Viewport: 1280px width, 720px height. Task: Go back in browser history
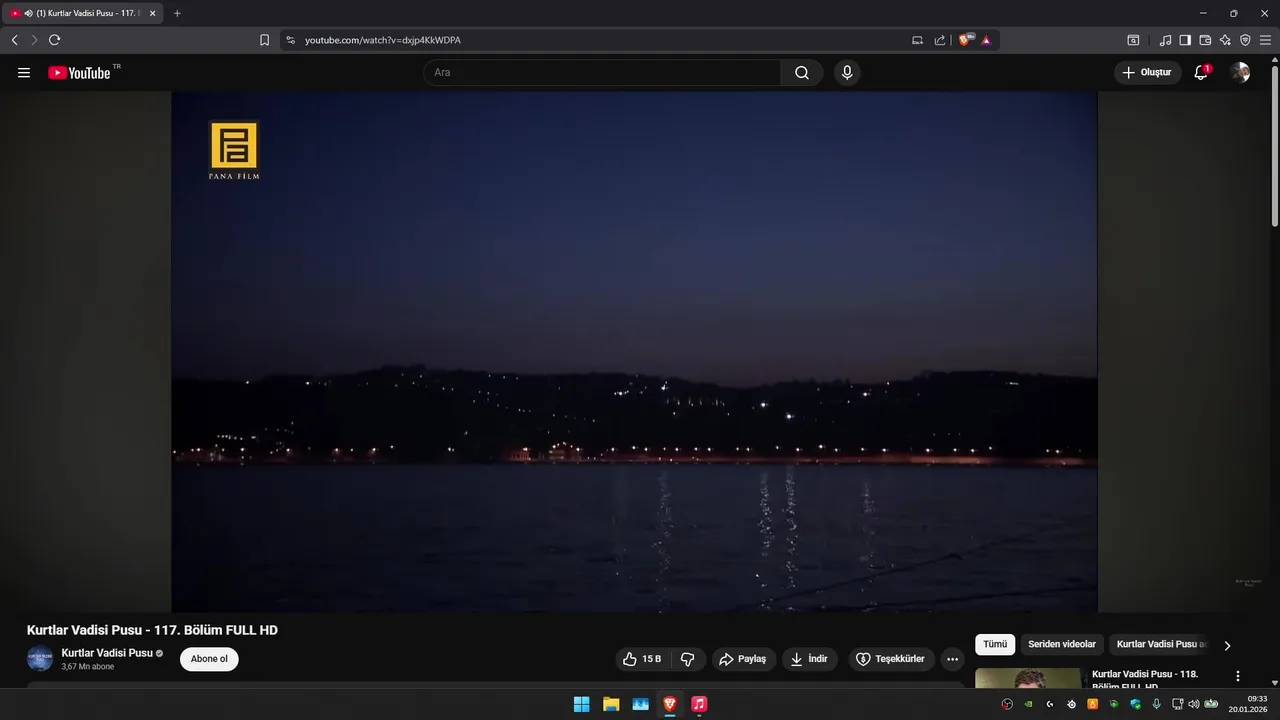coord(14,40)
